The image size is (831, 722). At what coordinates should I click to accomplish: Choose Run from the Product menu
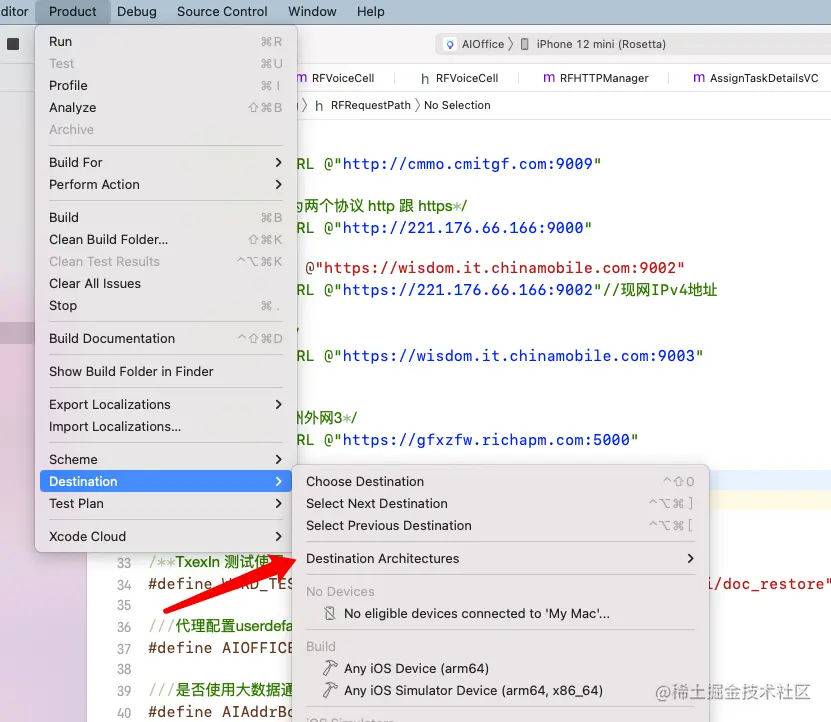(x=166, y=41)
